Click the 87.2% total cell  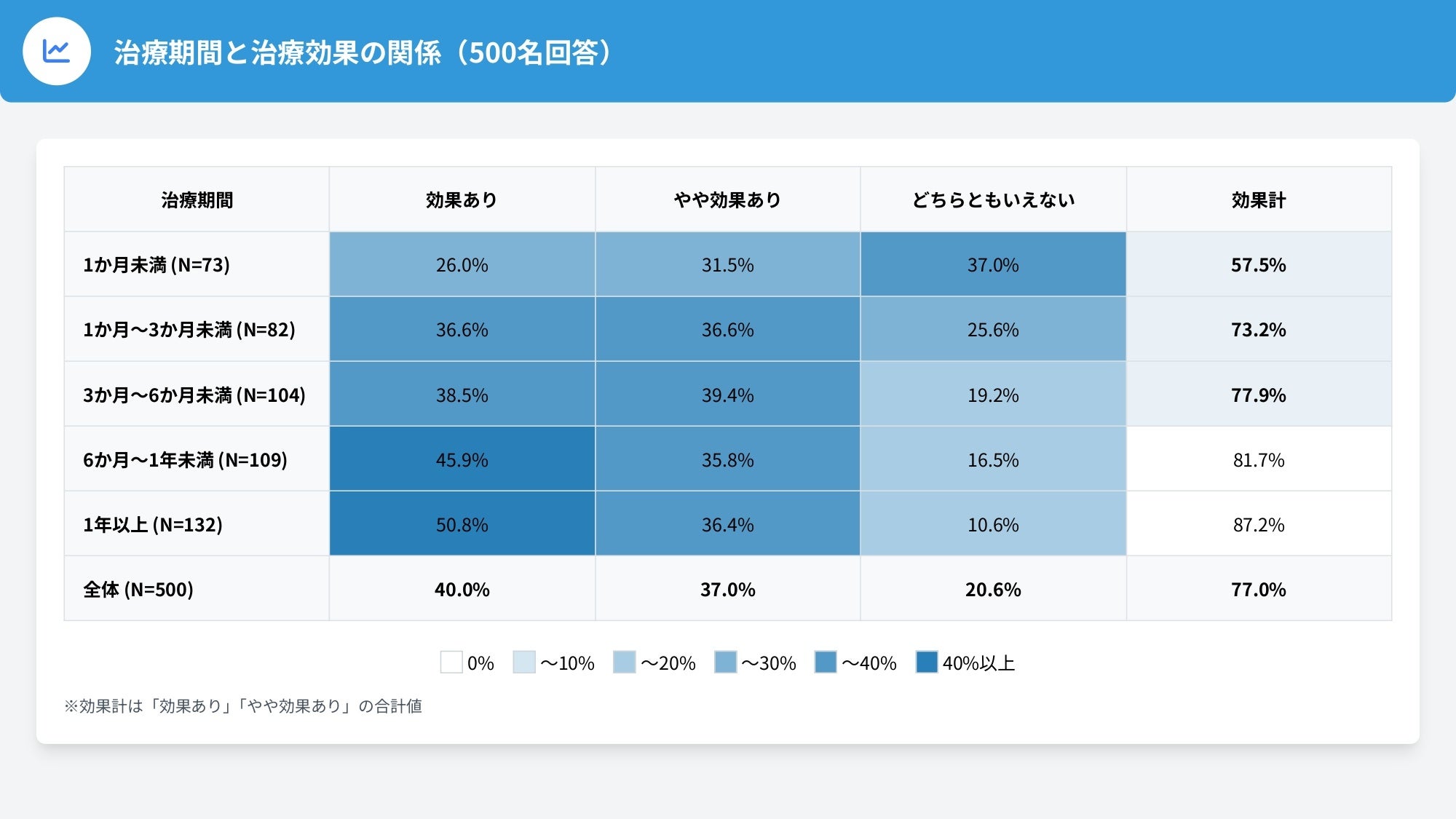point(1258,524)
